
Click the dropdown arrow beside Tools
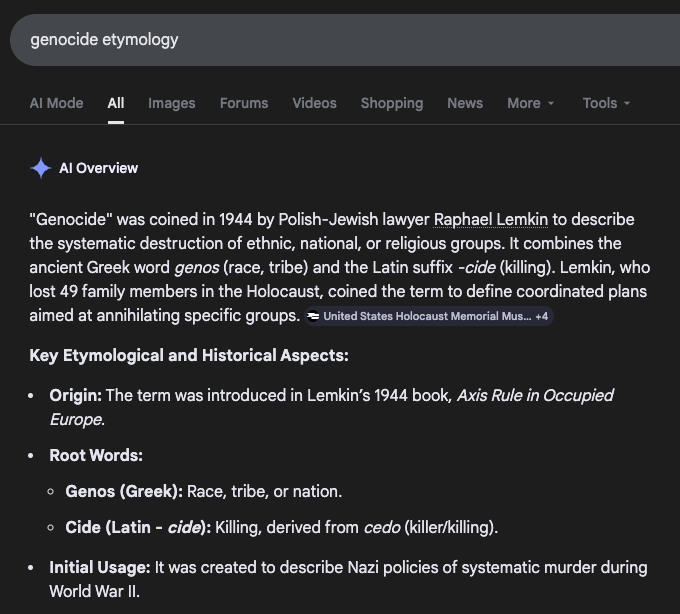click(x=627, y=104)
